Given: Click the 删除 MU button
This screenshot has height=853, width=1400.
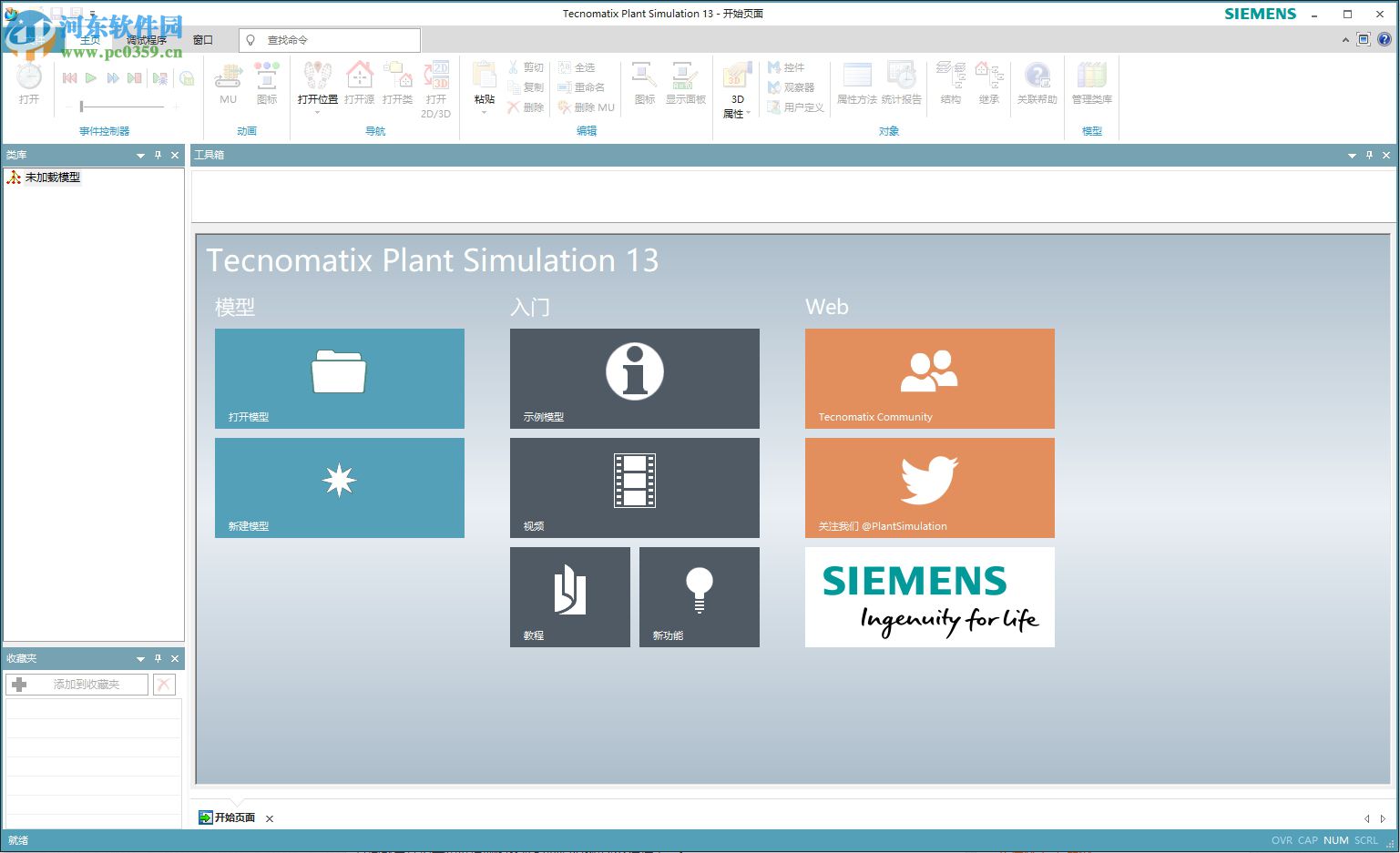Looking at the screenshot, I should [x=587, y=107].
